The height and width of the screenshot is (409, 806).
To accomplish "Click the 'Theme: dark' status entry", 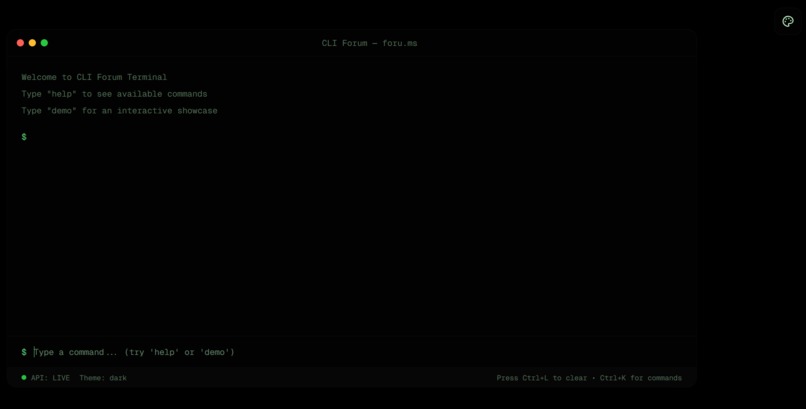I will pos(103,378).
